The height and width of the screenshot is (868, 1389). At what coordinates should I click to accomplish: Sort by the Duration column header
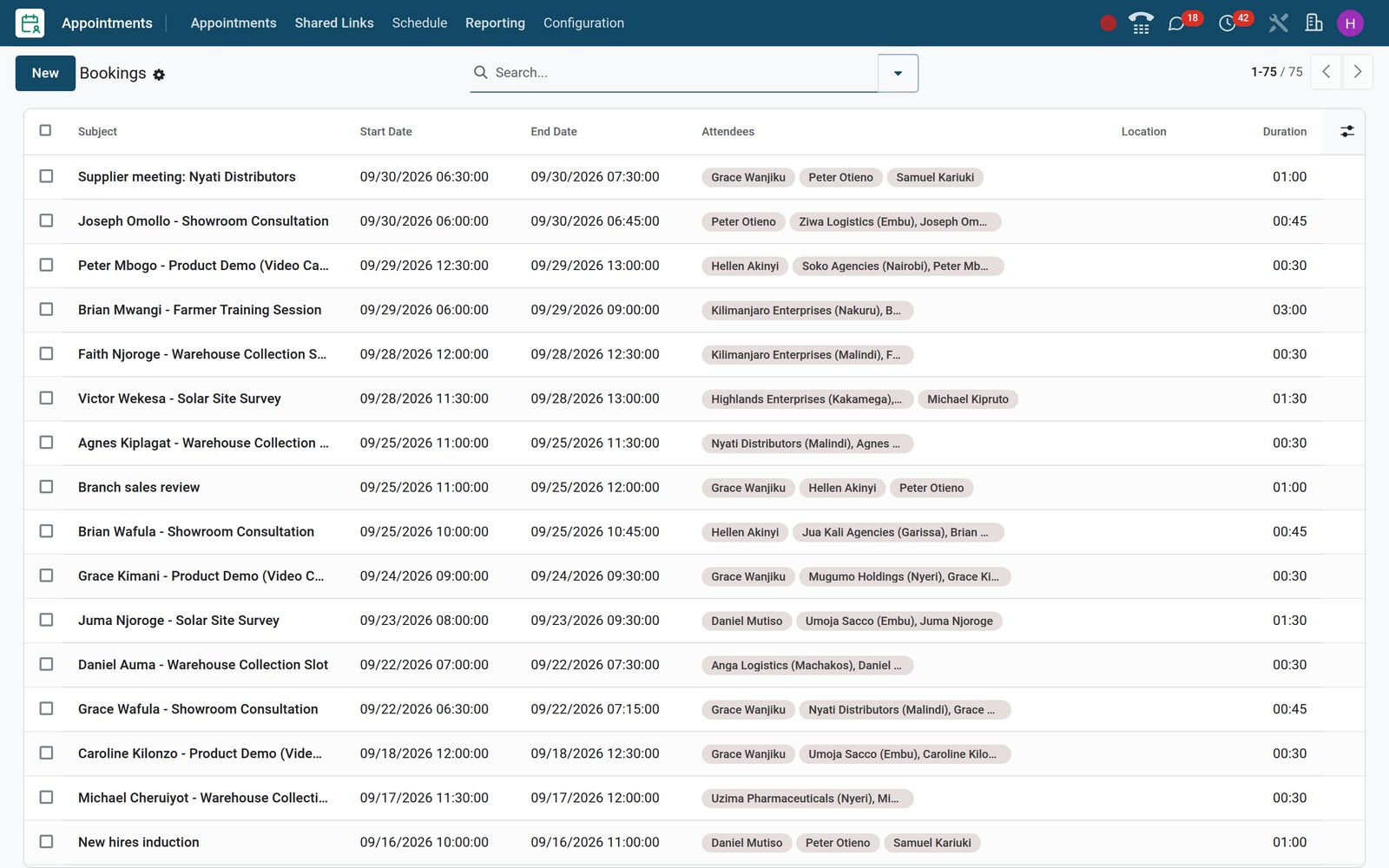[x=1284, y=132]
